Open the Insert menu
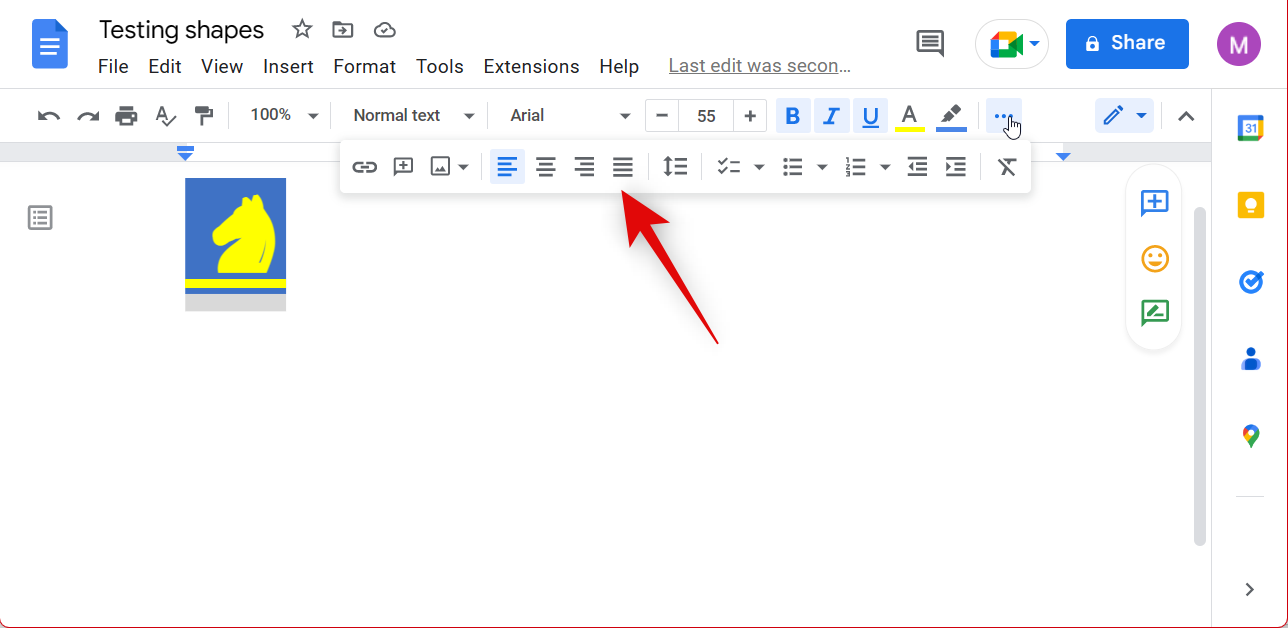 tap(288, 67)
